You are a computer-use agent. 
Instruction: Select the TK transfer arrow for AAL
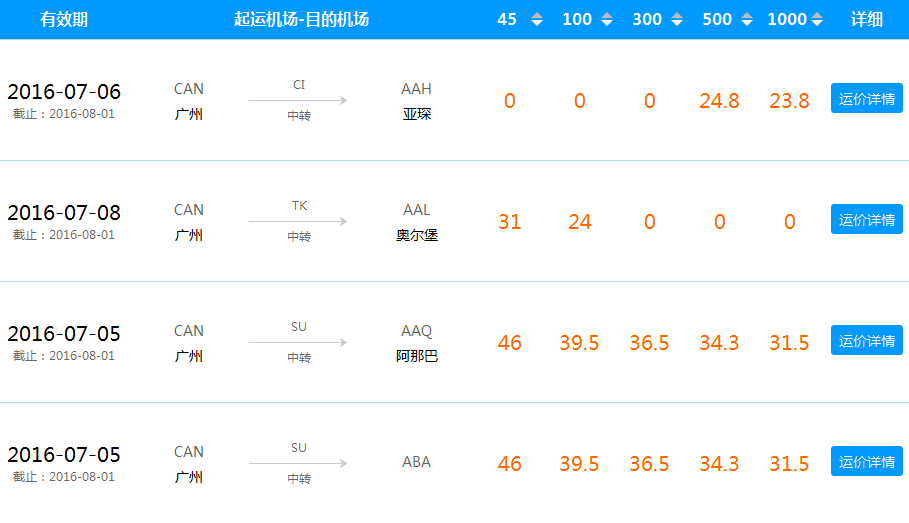point(299,221)
